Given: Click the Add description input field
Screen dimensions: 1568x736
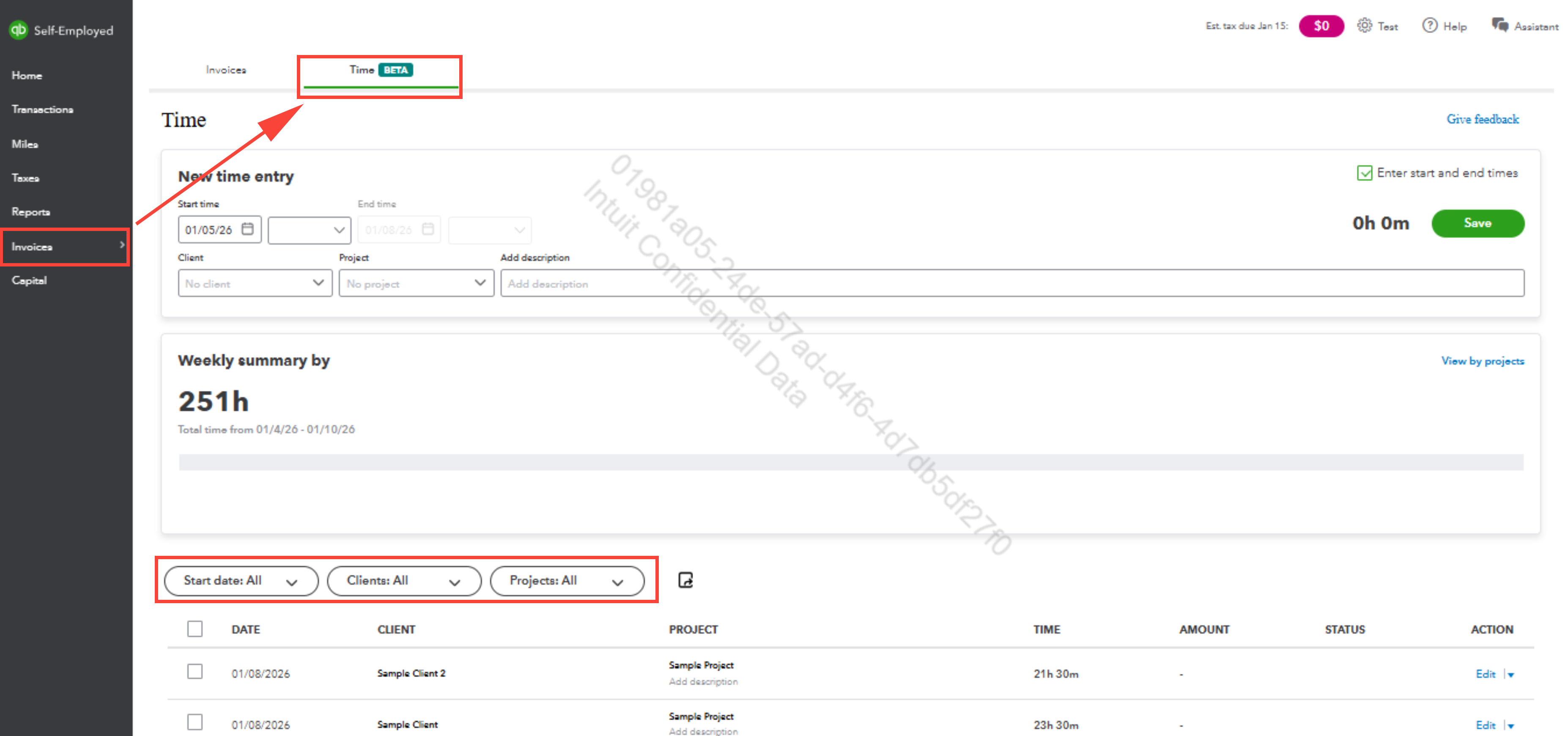Looking at the screenshot, I should point(1012,284).
